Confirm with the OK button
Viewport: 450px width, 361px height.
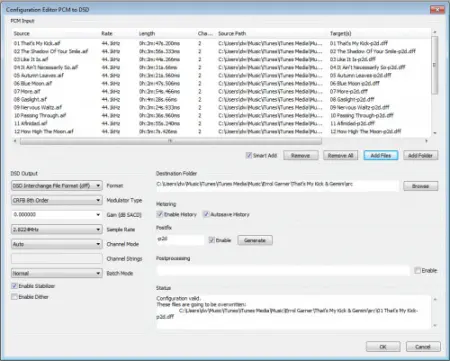click(x=383, y=347)
